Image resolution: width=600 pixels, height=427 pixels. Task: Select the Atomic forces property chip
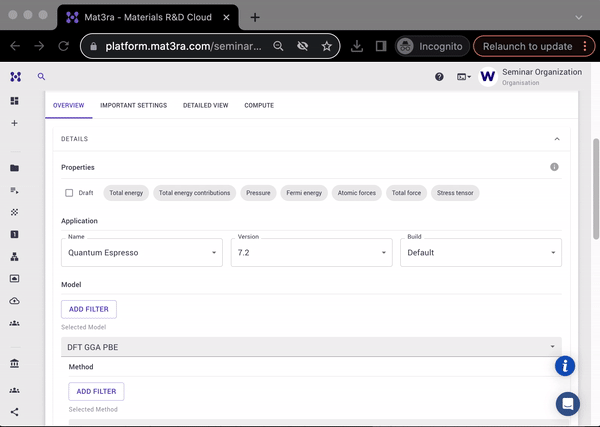click(357, 193)
